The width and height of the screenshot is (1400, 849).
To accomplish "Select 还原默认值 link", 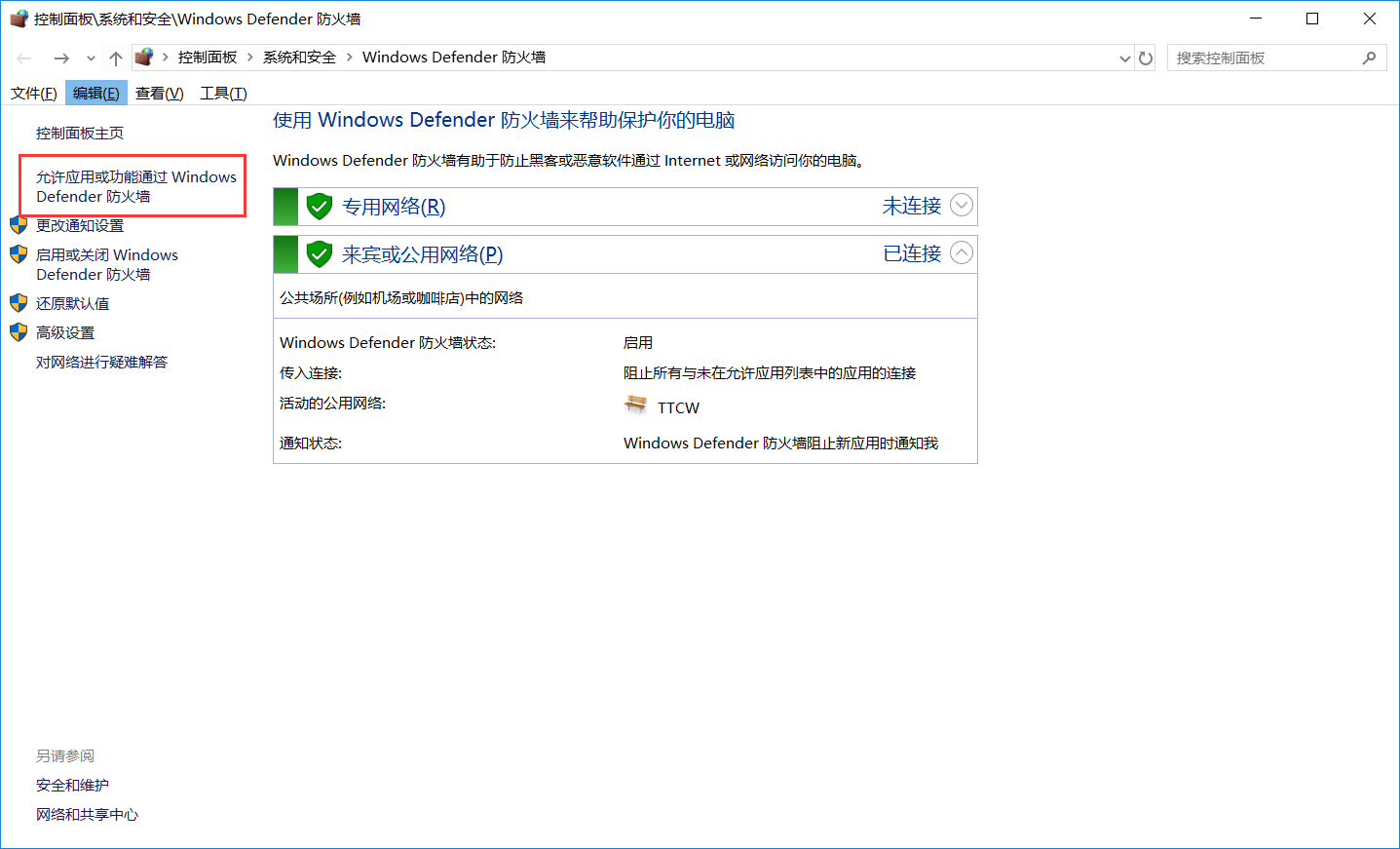I will coord(73,304).
